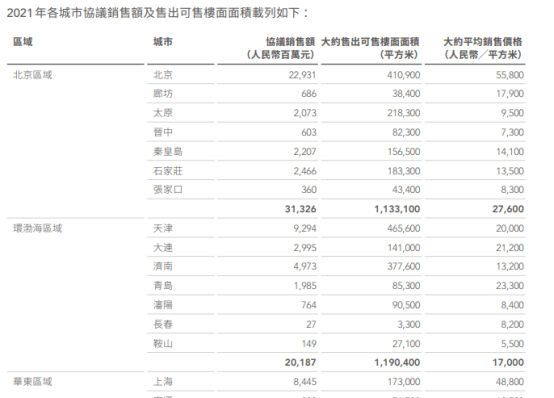Image resolution: width=554 pixels, height=398 pixels.
Task: Select Langfang area value 38,400
Action: pyautogui.click(x=406, y=94)
